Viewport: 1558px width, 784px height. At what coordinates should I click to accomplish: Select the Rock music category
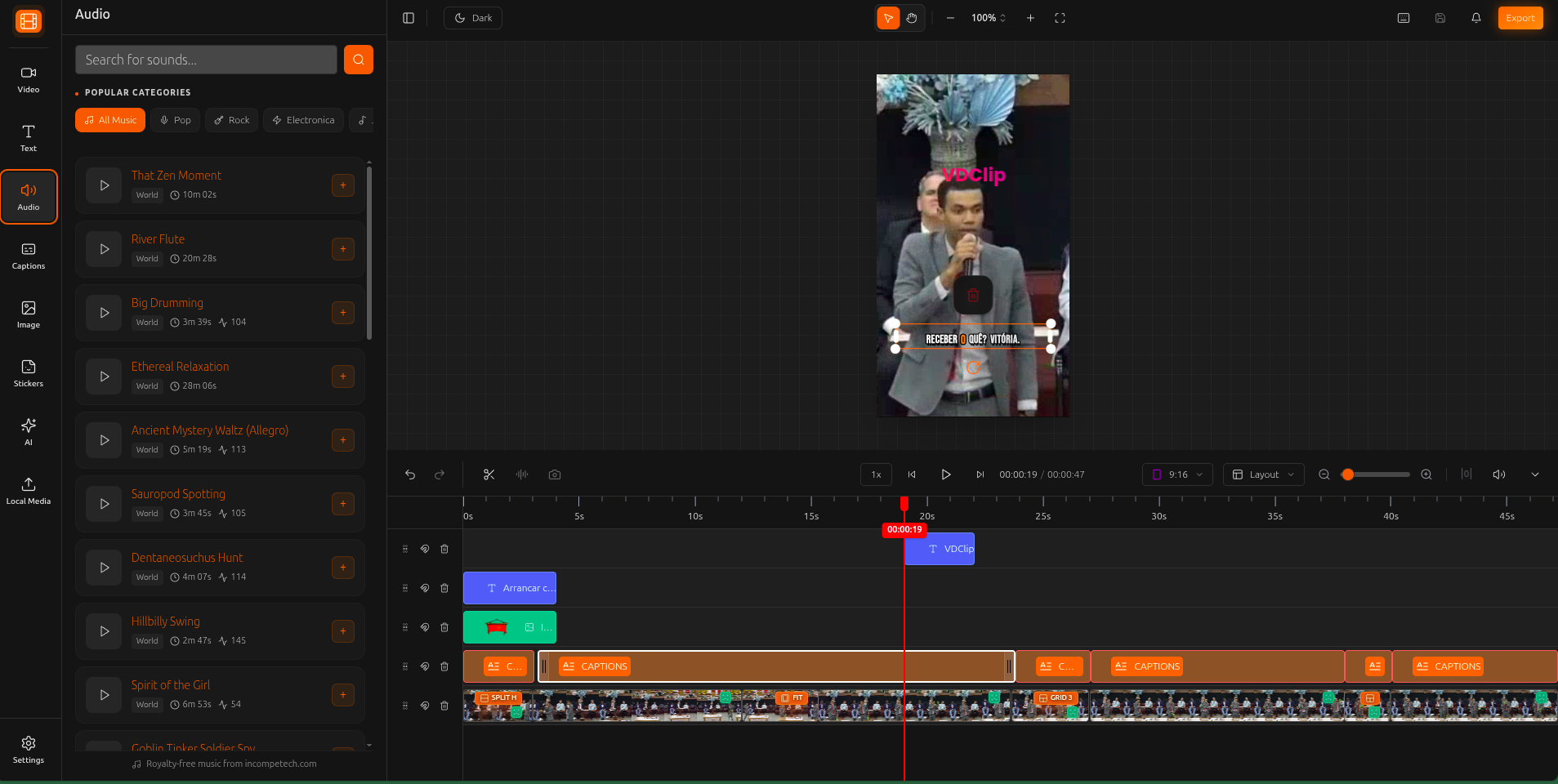232,120
